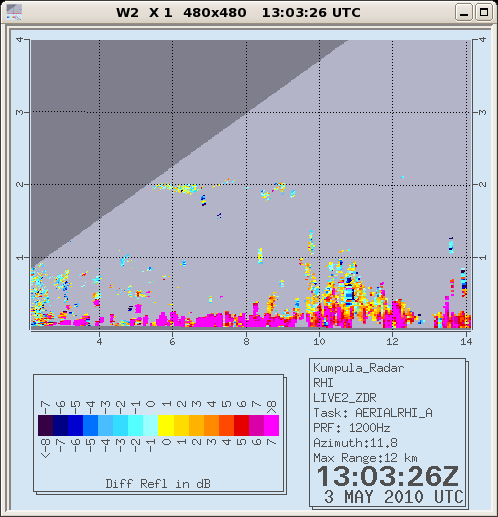498x517 pixels.
Task: Click the large 13:03:26Z timestamp
Action: tap(388, 476)
